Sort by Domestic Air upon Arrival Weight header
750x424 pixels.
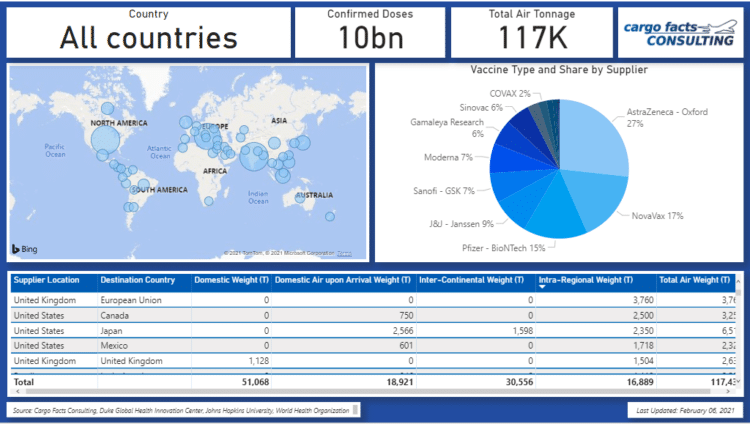coord(342,280)
